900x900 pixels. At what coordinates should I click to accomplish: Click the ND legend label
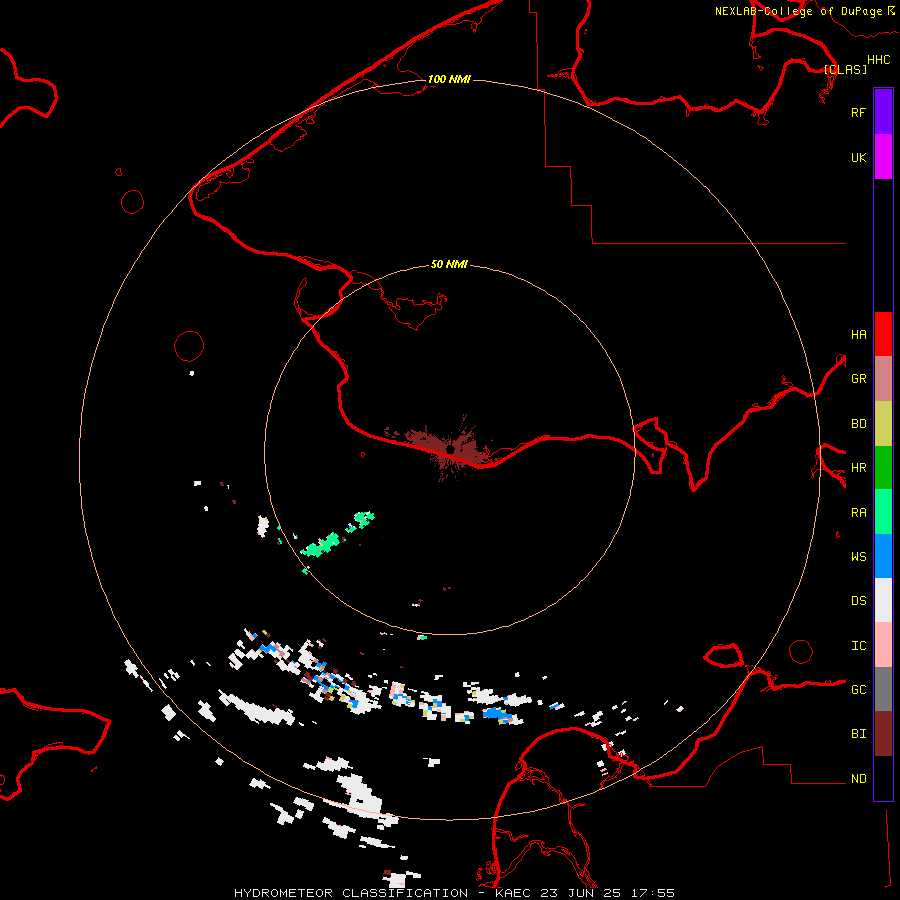858,779
